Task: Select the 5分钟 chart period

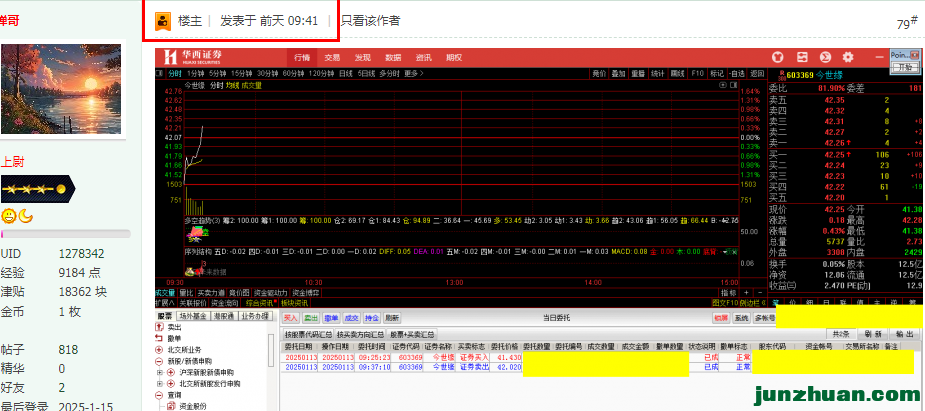Action: (218, 74)
